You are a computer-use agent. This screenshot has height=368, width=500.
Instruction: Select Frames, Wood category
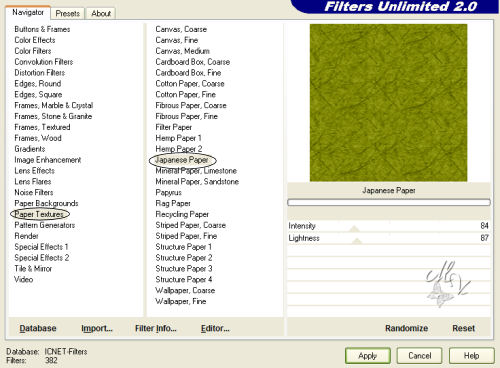(38, 138)
